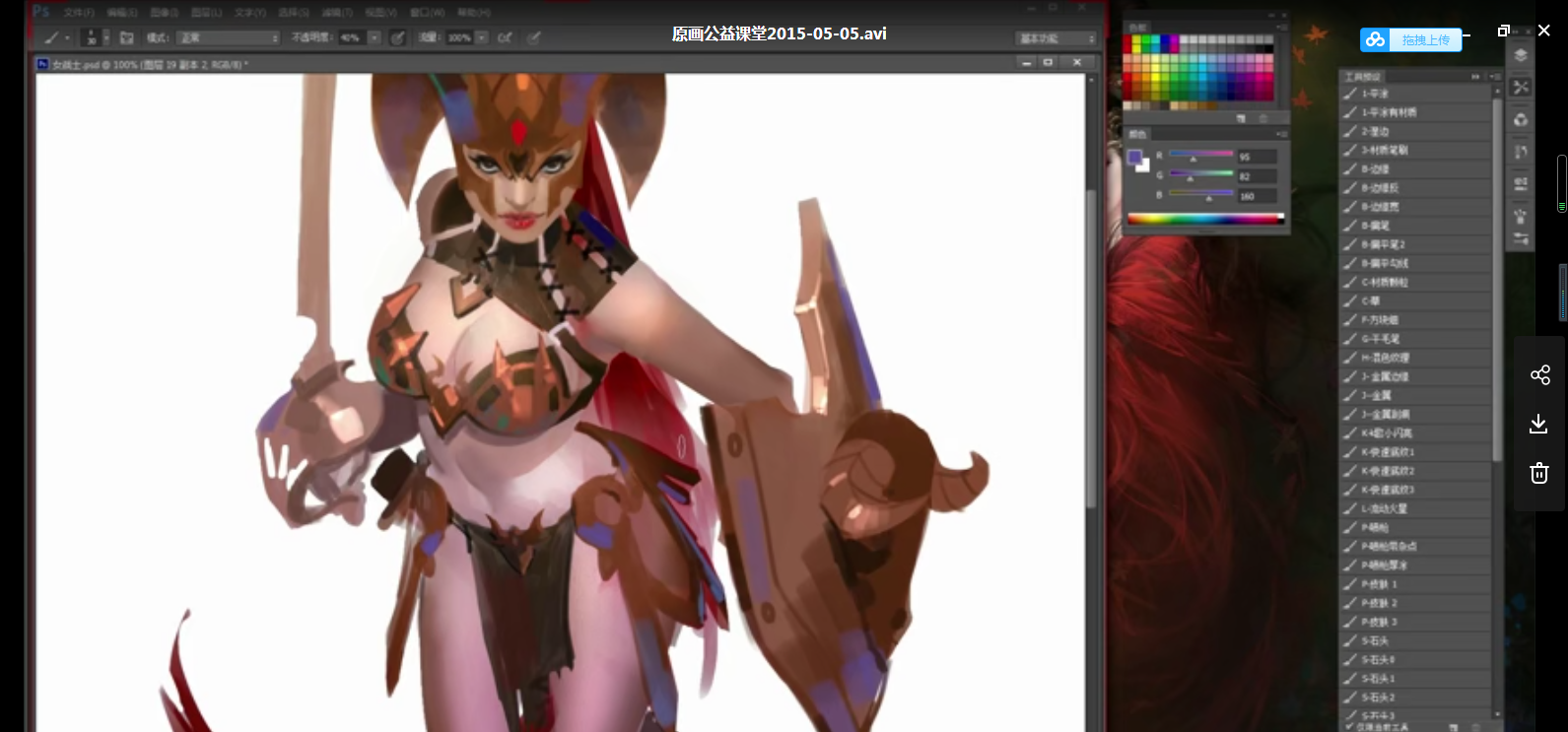Open the File (文件) menu
This screenshot has height=732, width=1568.
[79, 13]
